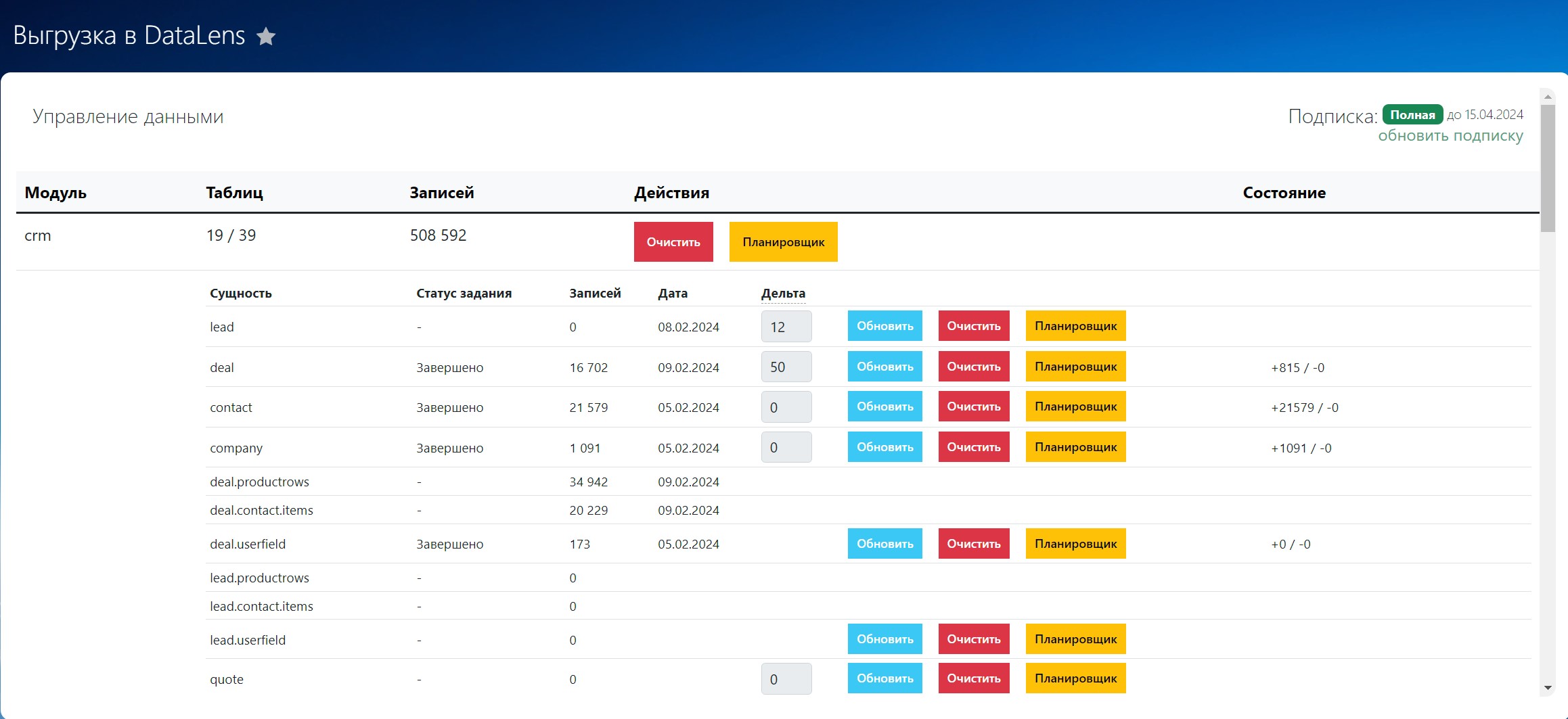The image size is (1568, 719).
Task: Open the 'обновить подписку' link
Action: [x=1450, y=136]
